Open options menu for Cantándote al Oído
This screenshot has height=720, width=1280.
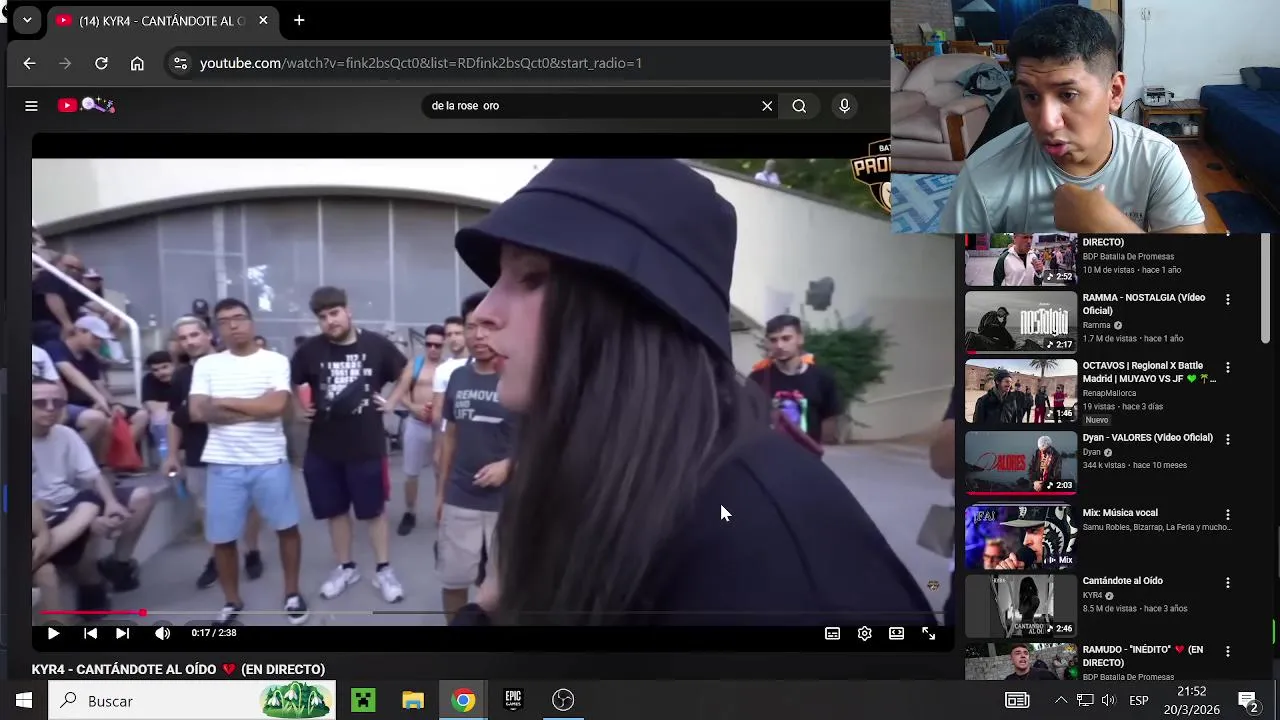coord(1228,582)
